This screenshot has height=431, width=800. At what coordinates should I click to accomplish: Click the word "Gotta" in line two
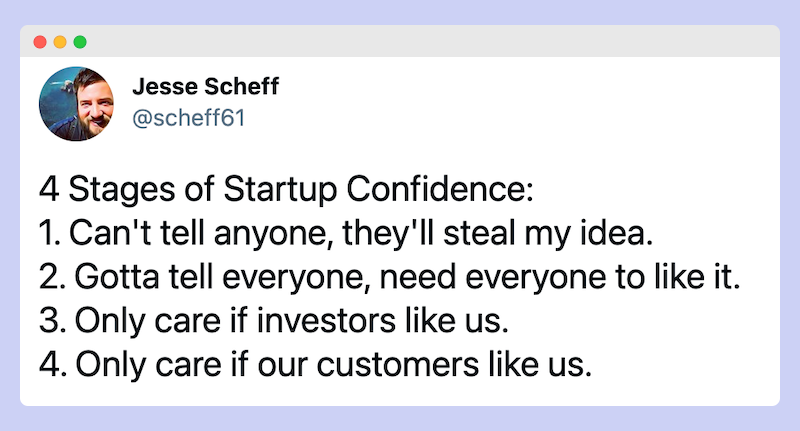[x=117, y=277]
